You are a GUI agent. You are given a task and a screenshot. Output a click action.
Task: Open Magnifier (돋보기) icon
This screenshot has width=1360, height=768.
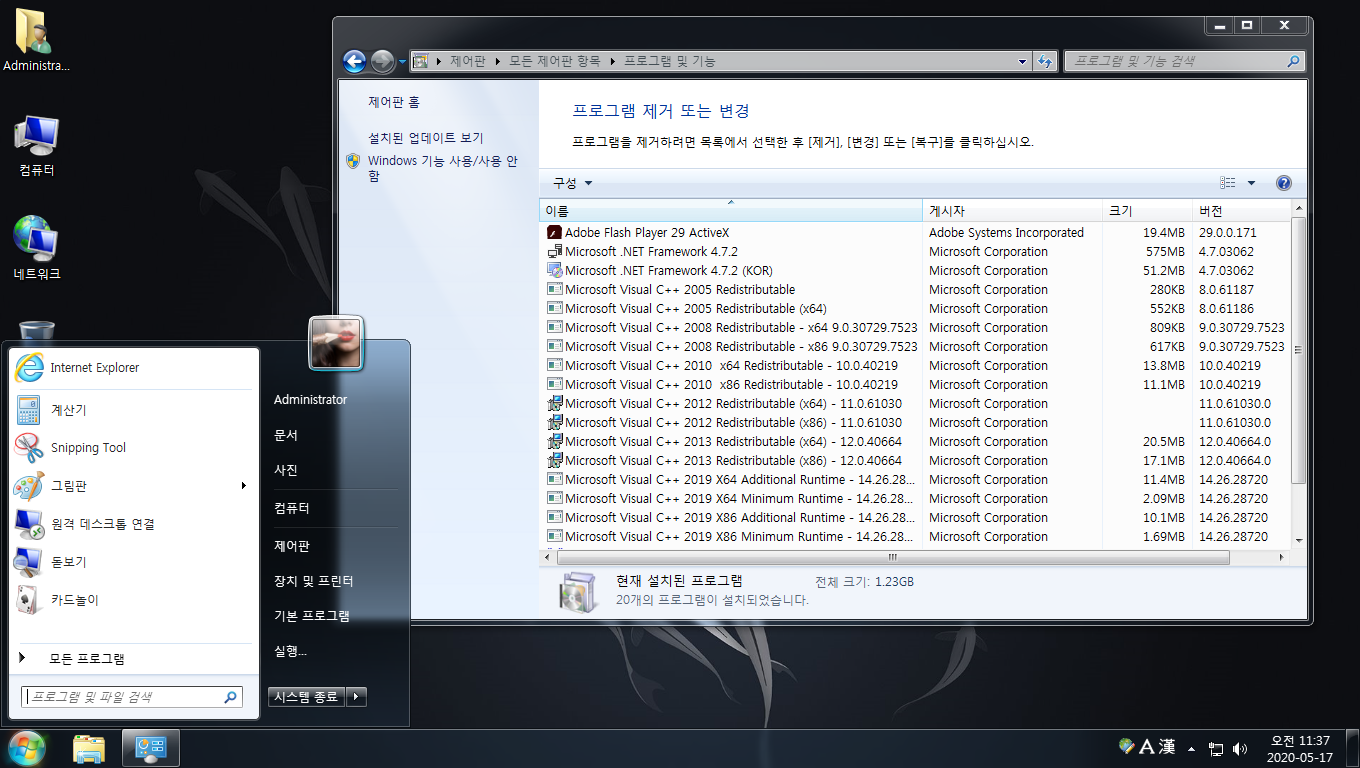tap(28, 562)
